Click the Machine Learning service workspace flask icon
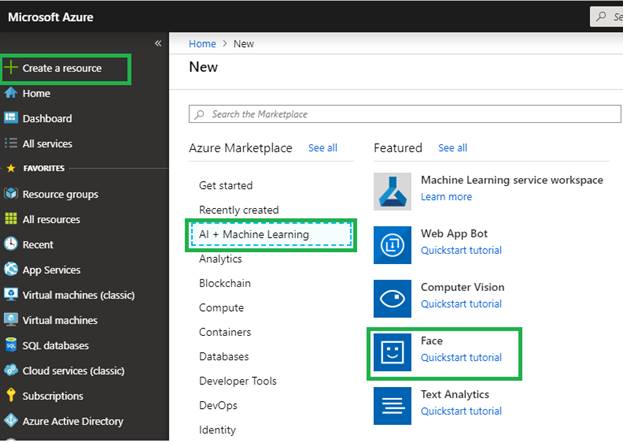 tap(392, 192)
